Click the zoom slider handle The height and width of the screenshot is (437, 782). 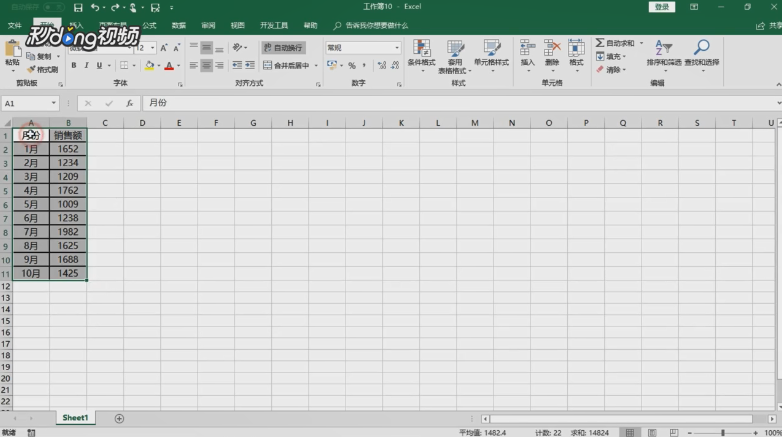723,433
